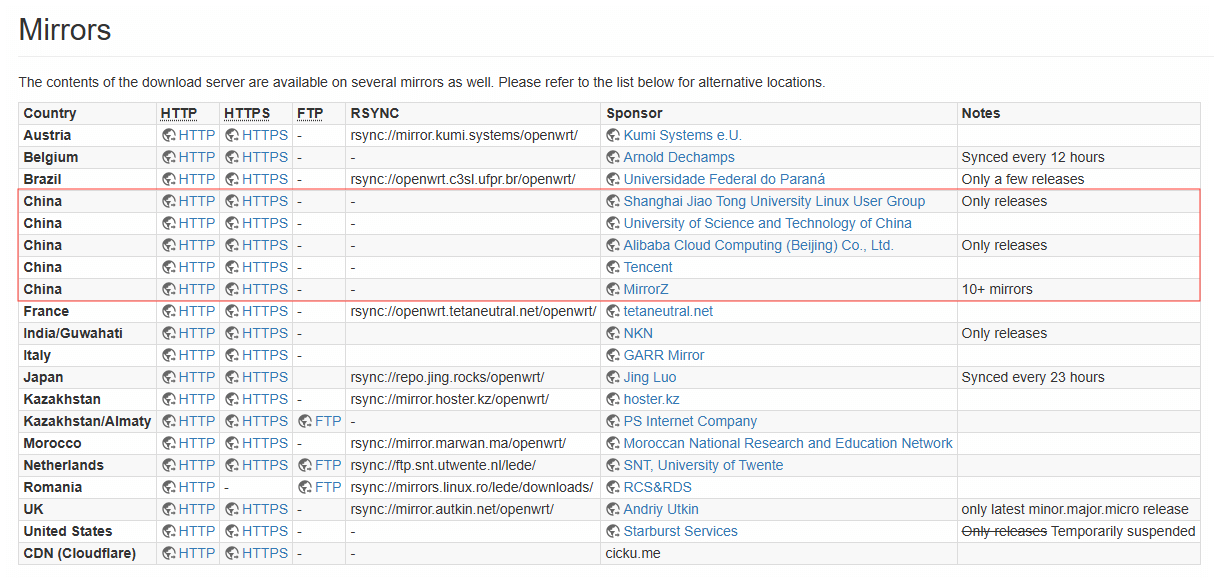Click the globe icon beside Kumi Systems e.U.
This screenshot has width=1214, height=583.
[x=614, y=135]
